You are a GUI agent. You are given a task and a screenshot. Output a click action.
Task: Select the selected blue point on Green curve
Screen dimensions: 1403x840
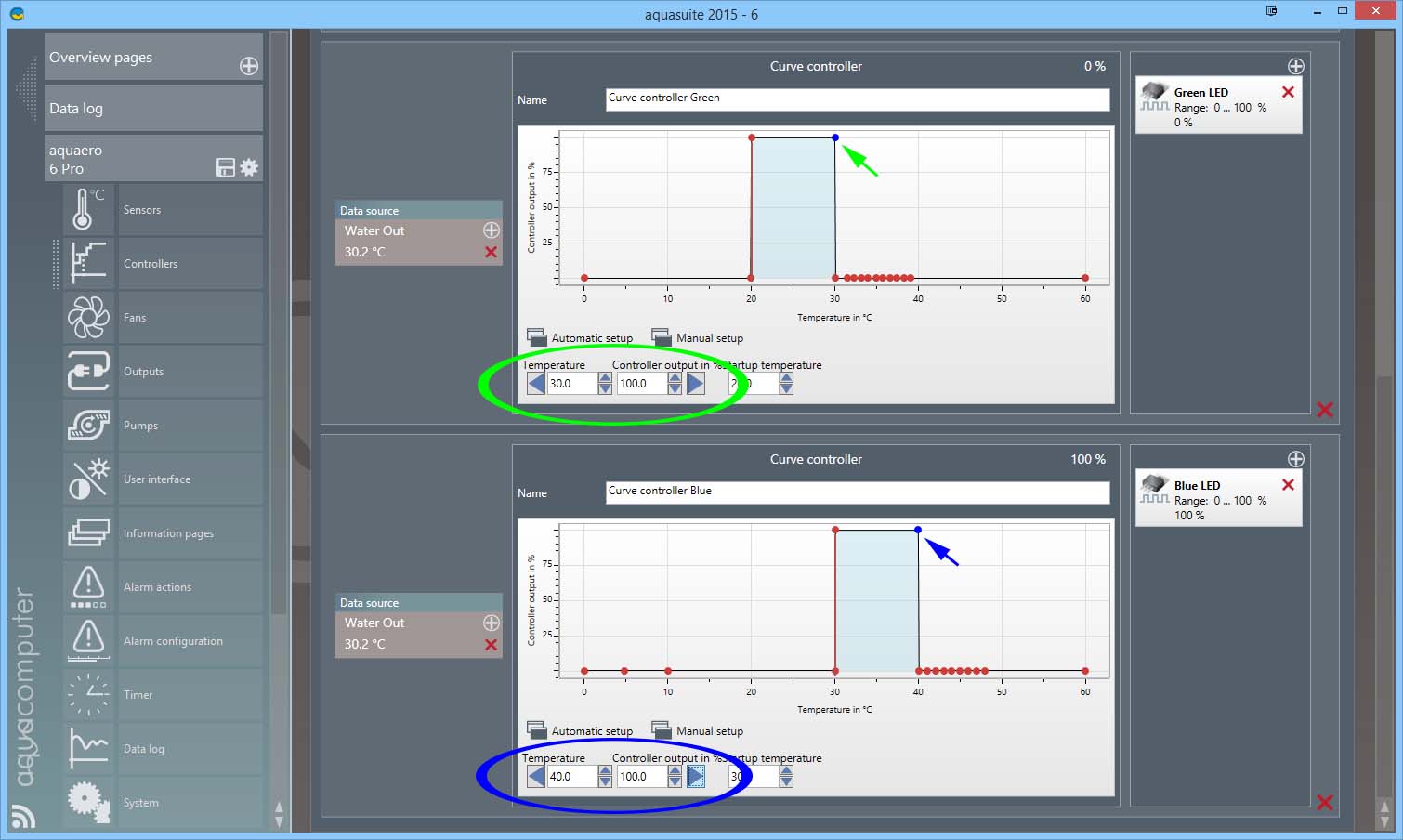click(x=835, y=138)
